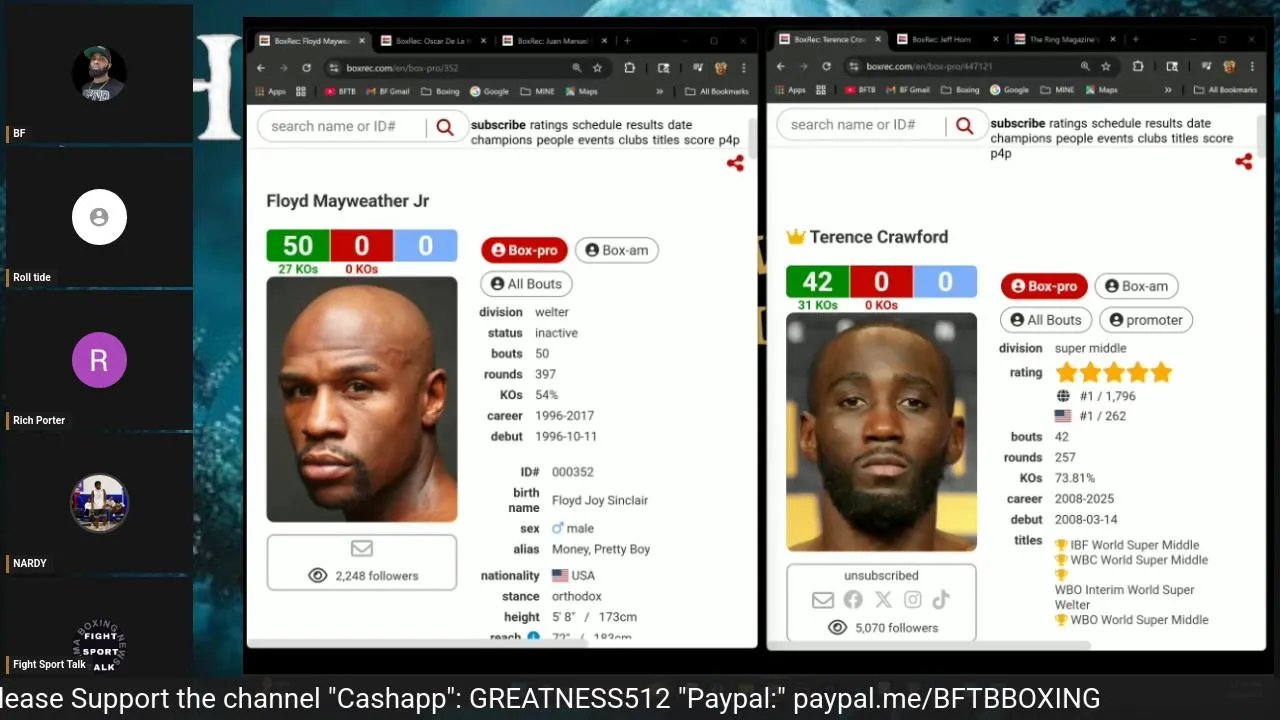Select Box-am on Crawford's profile

point(1136,286)
